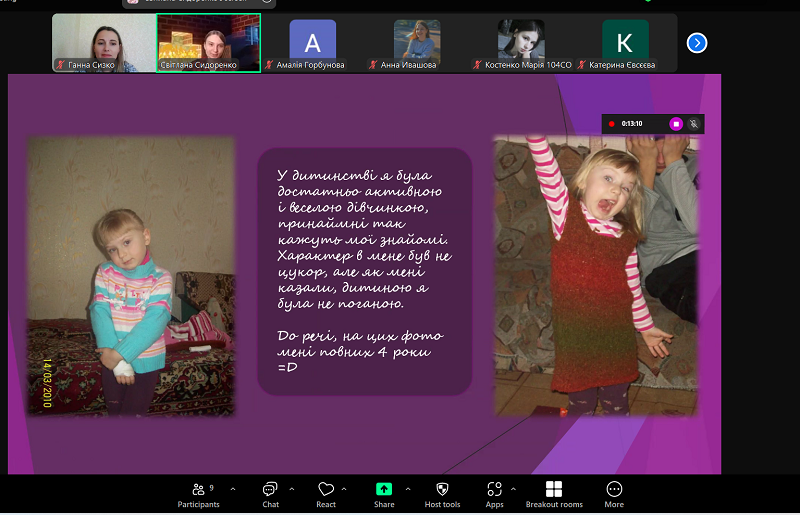800x515 pixels.
Task: Open the Chat panel
Action: coord(270,495)
